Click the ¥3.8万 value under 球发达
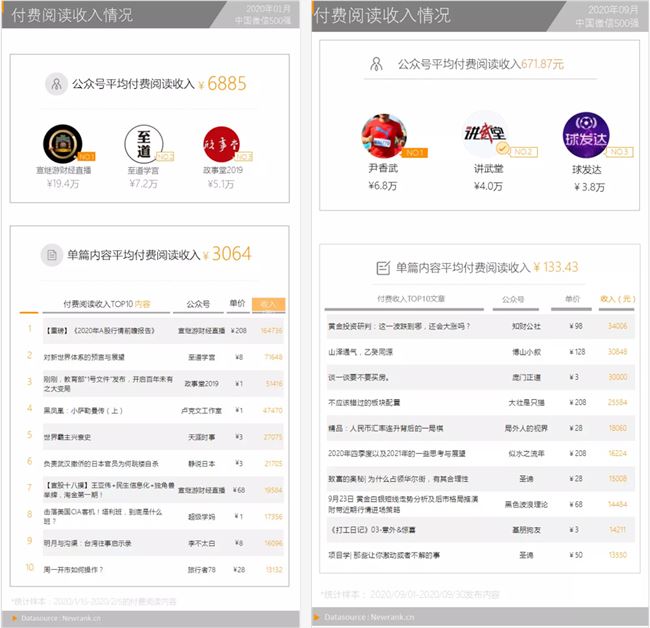Viewport: 650px width, 628px height. [589, 187]
